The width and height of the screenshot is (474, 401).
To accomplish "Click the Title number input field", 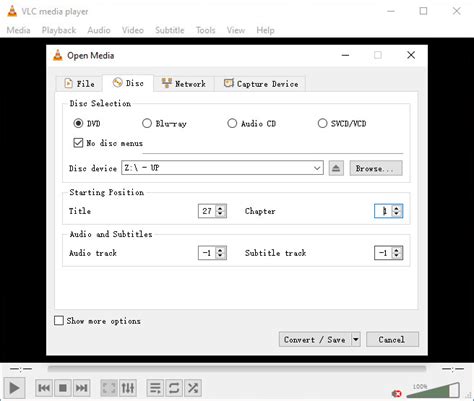I will [x=207, y=211].
